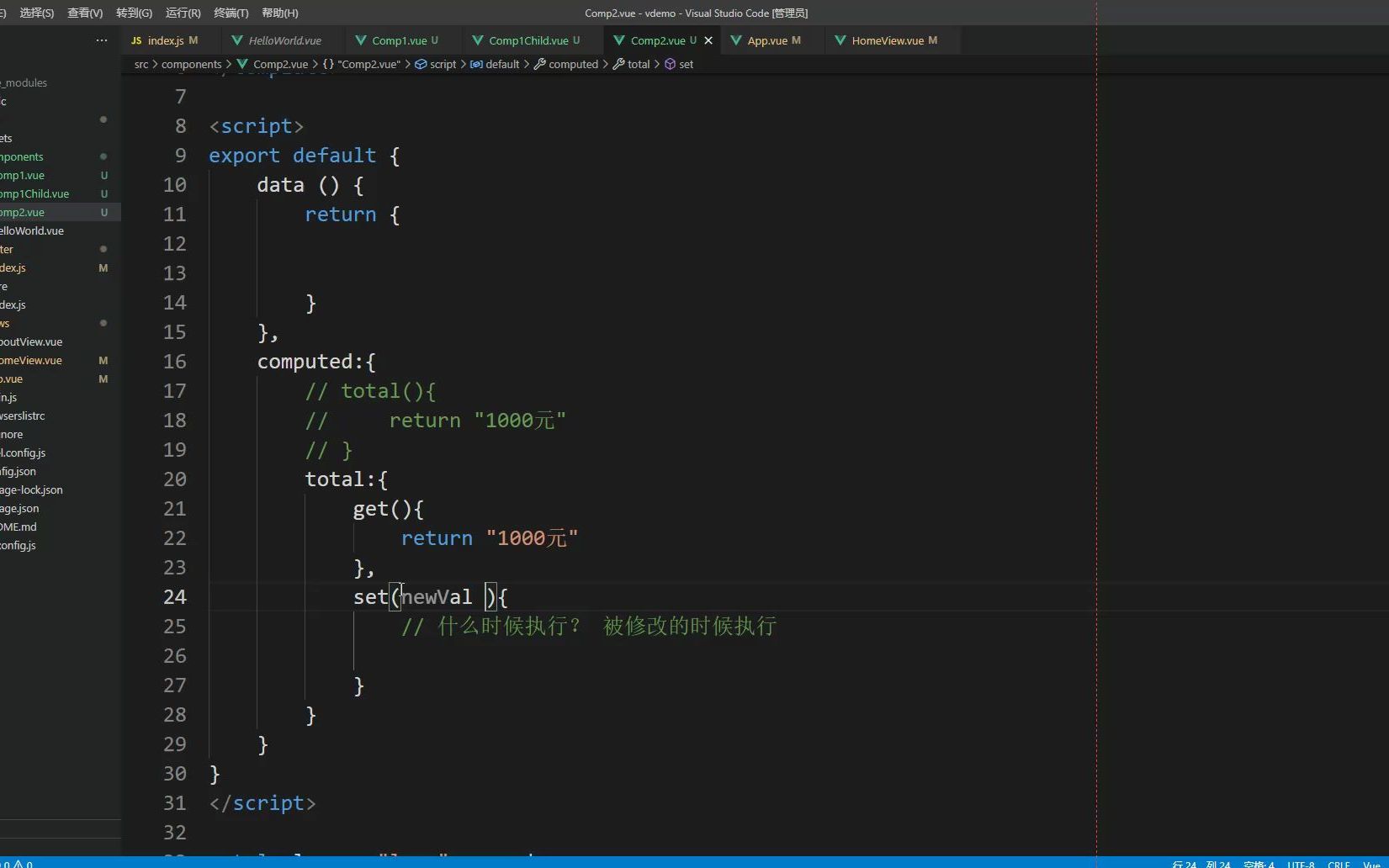This screenshot has width=1389, height=868.
Task: Place cursor on "computed:{" code line
Action: [316, 362]
